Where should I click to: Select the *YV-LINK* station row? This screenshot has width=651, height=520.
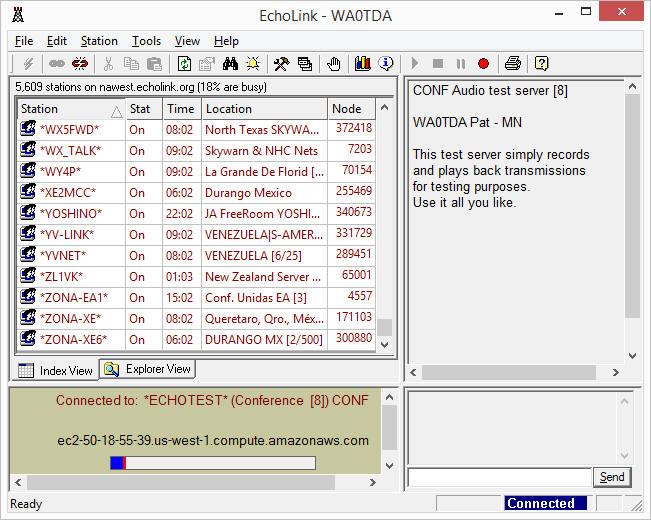coord(196,235)
